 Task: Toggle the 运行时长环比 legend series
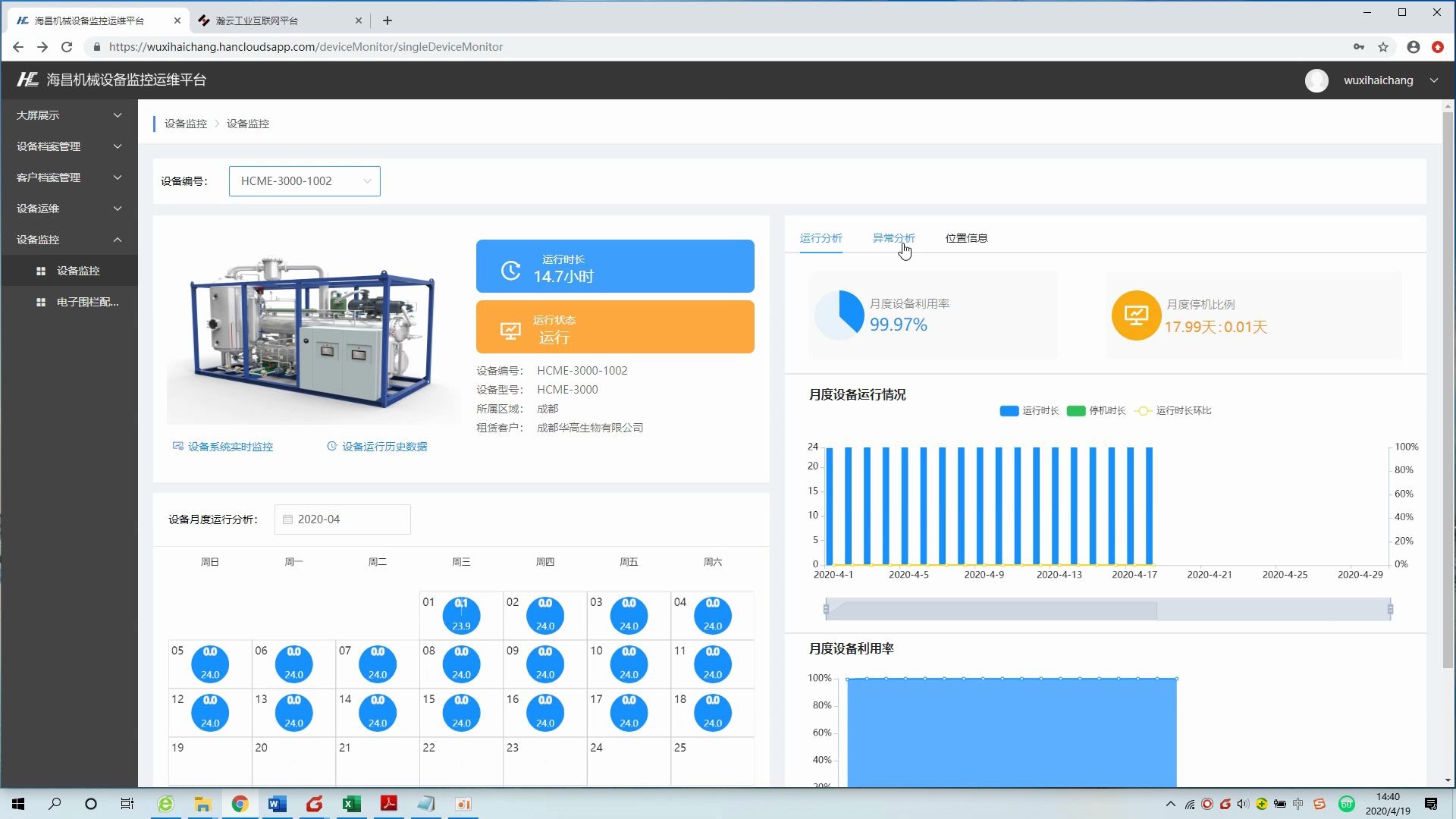1172,411
